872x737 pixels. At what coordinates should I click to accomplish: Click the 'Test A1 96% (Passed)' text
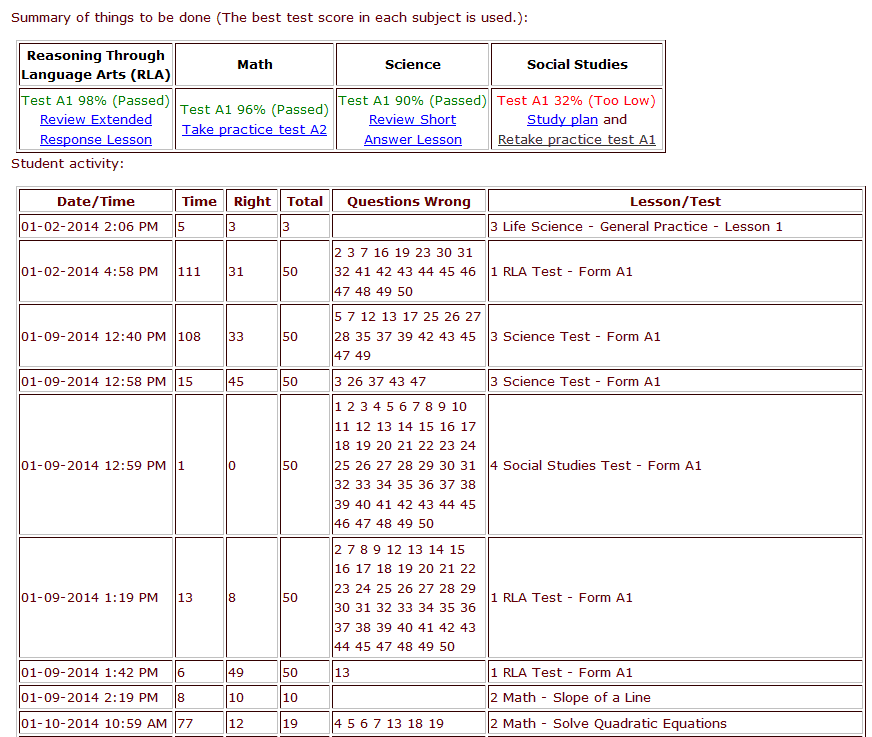[254, 110]
